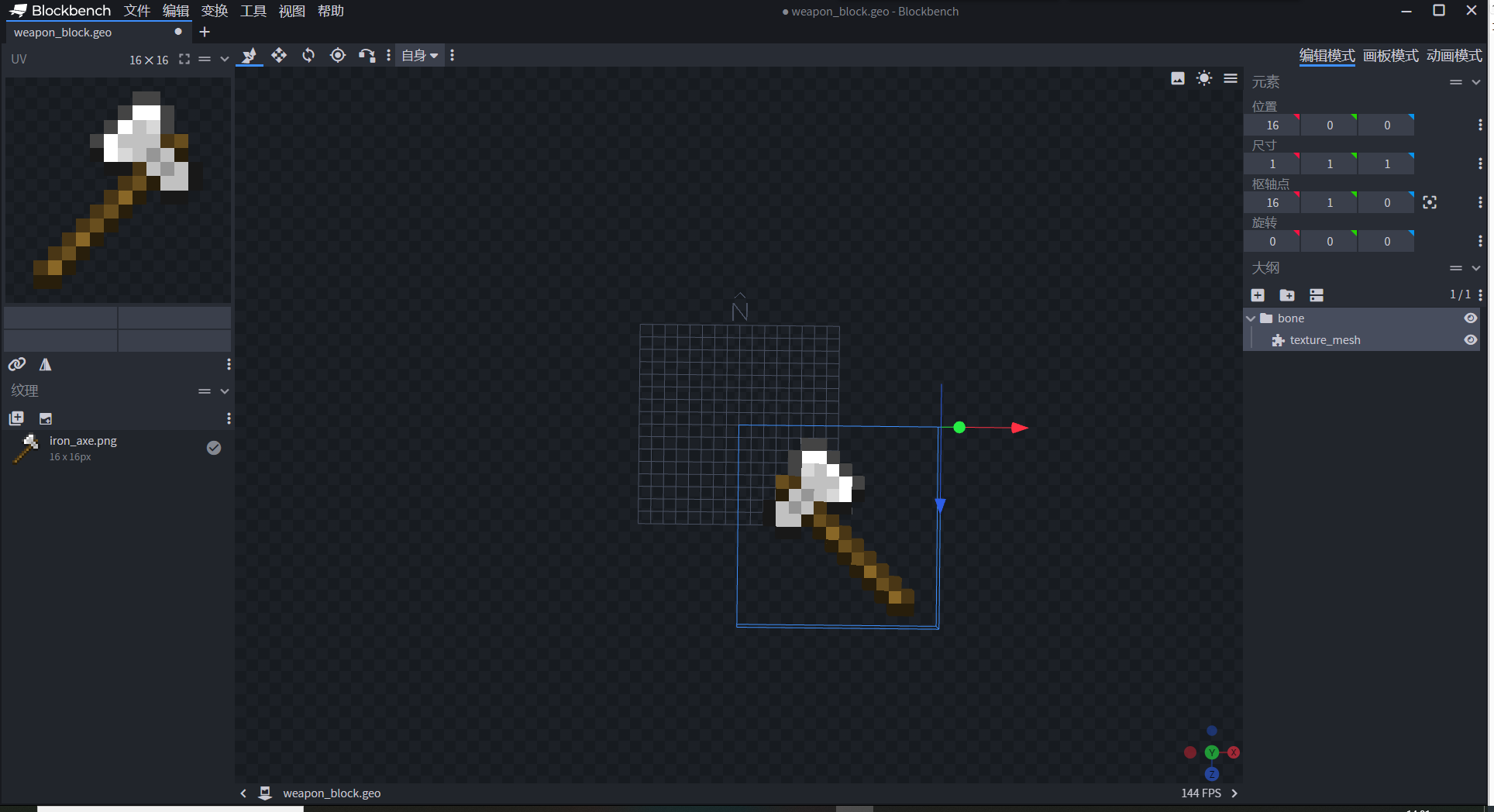1494x812 pixels.
Task: Open the transform space dropdown labeled 自身
Action: coord(420,55)
